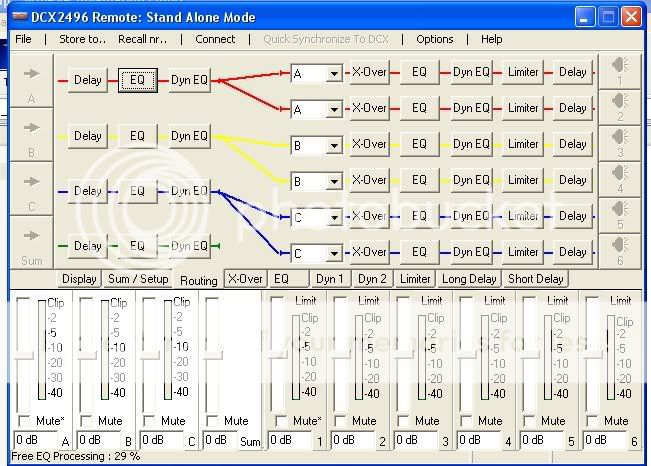
Task: Mute input channel B
Action: 85,421
